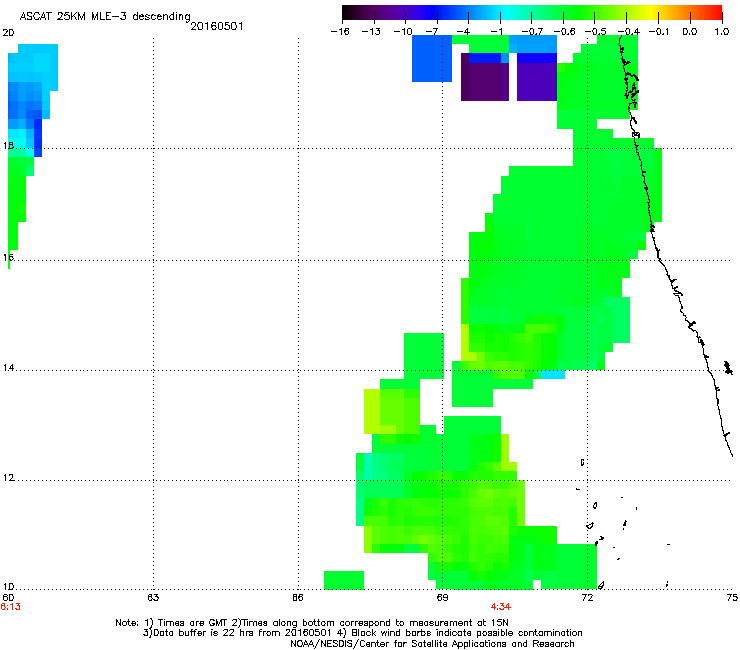The height and width of the screenshot is (650, 740).
Task: Click the '-16' color bar label
Action: [x=340, y=32]
